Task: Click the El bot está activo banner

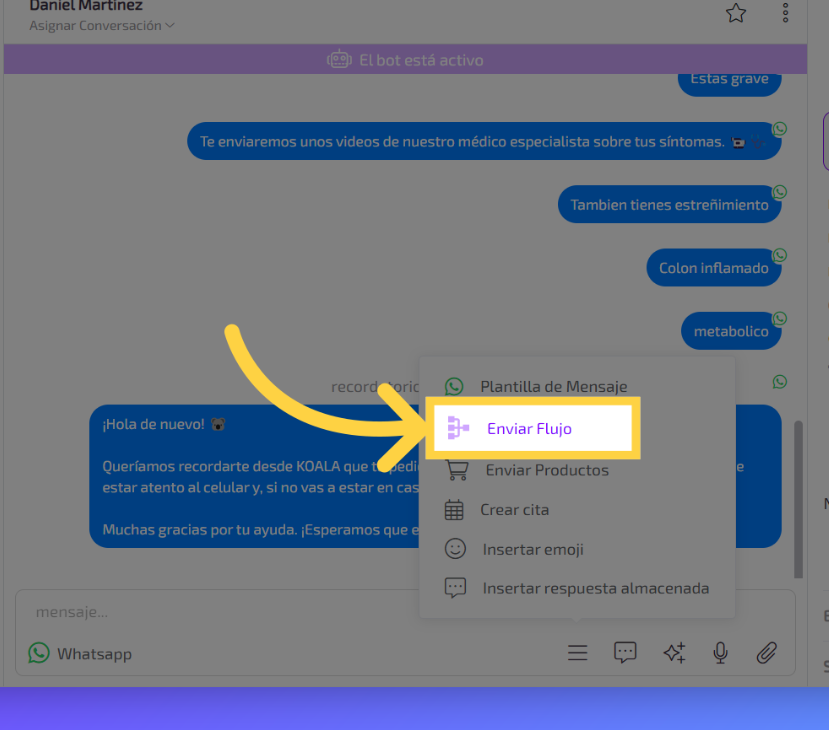Action: [x=405, y=60]
